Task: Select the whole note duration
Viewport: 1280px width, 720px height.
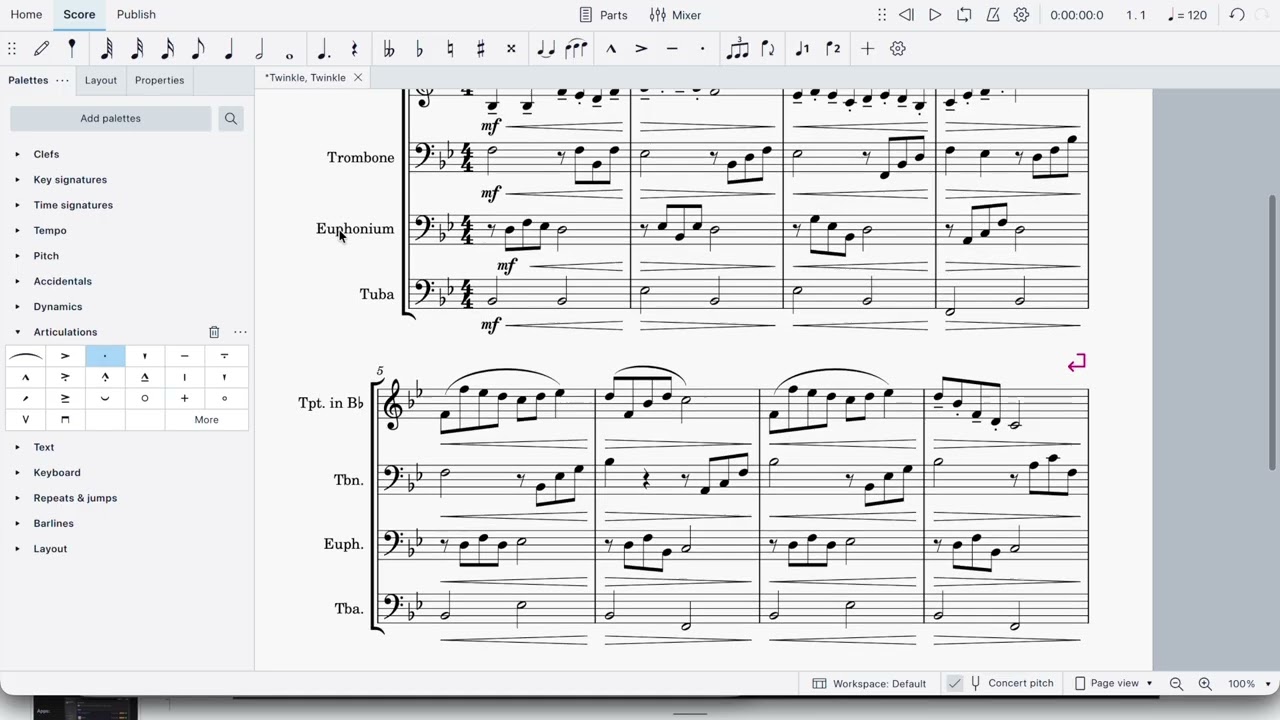Action: click(290, 52)
